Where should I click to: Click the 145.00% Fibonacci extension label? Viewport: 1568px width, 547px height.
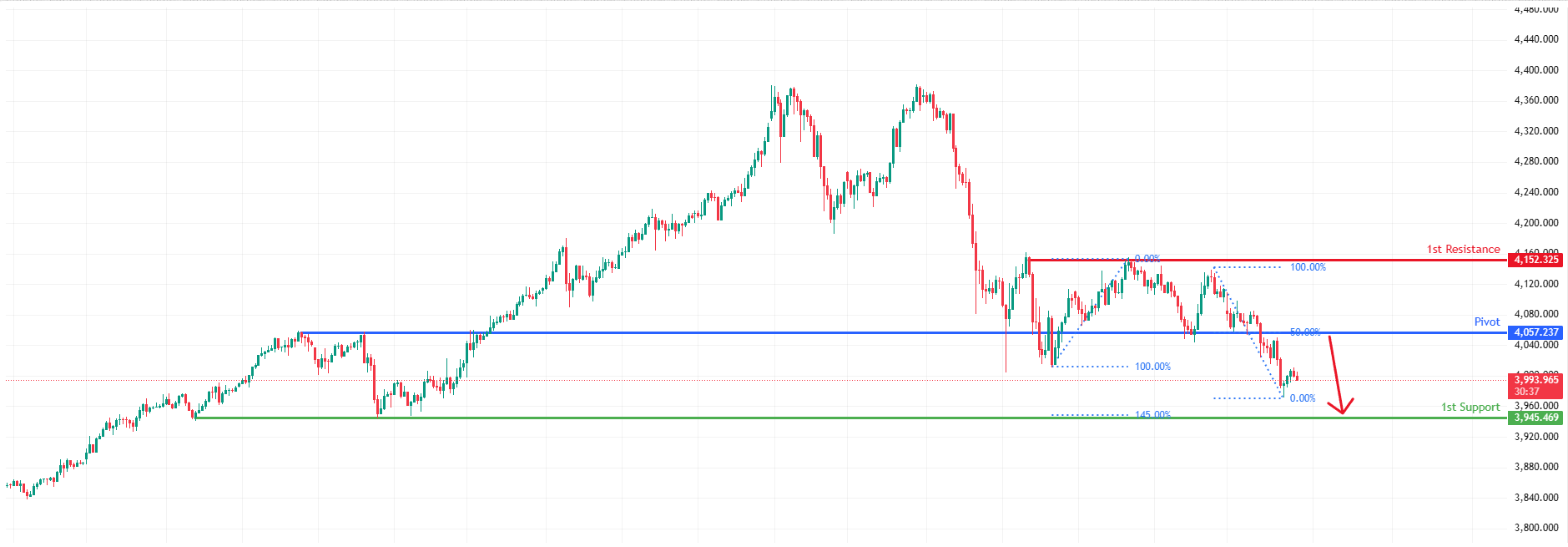click(x=1152, y=415)
